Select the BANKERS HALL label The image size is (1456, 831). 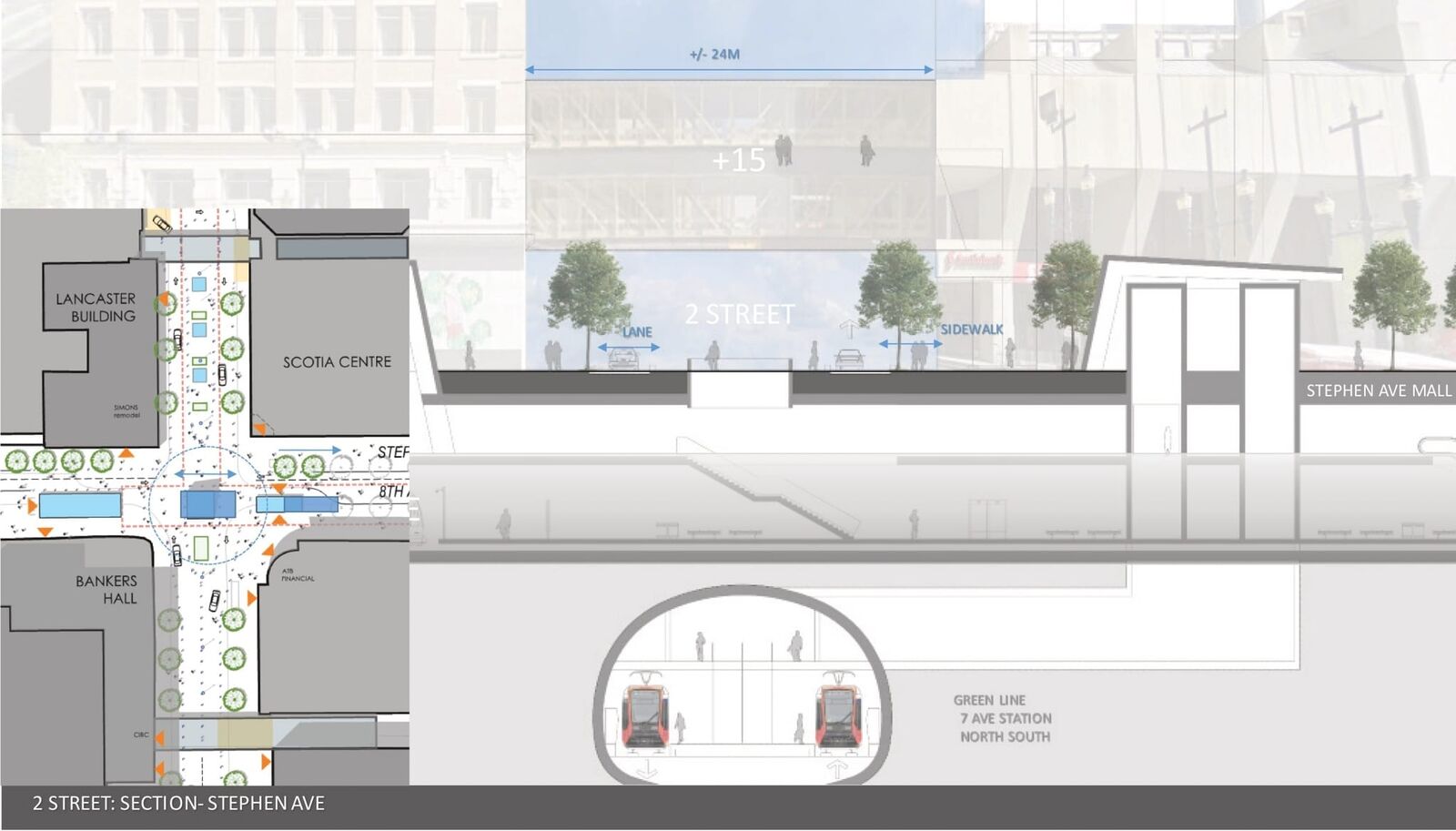pyautogui.click(x=107, y=590)
